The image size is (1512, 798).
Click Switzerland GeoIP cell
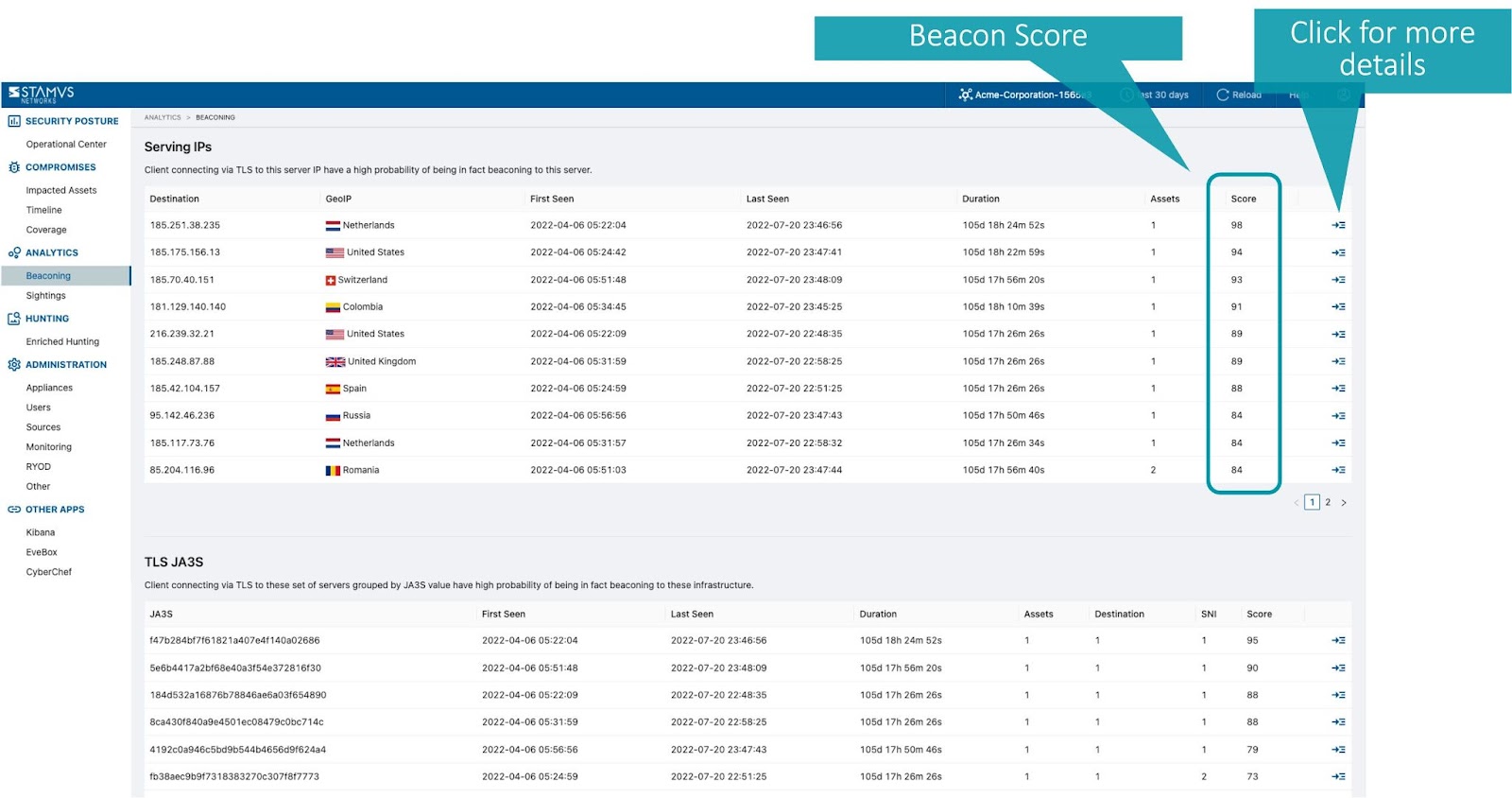click(x=356, y=280)
